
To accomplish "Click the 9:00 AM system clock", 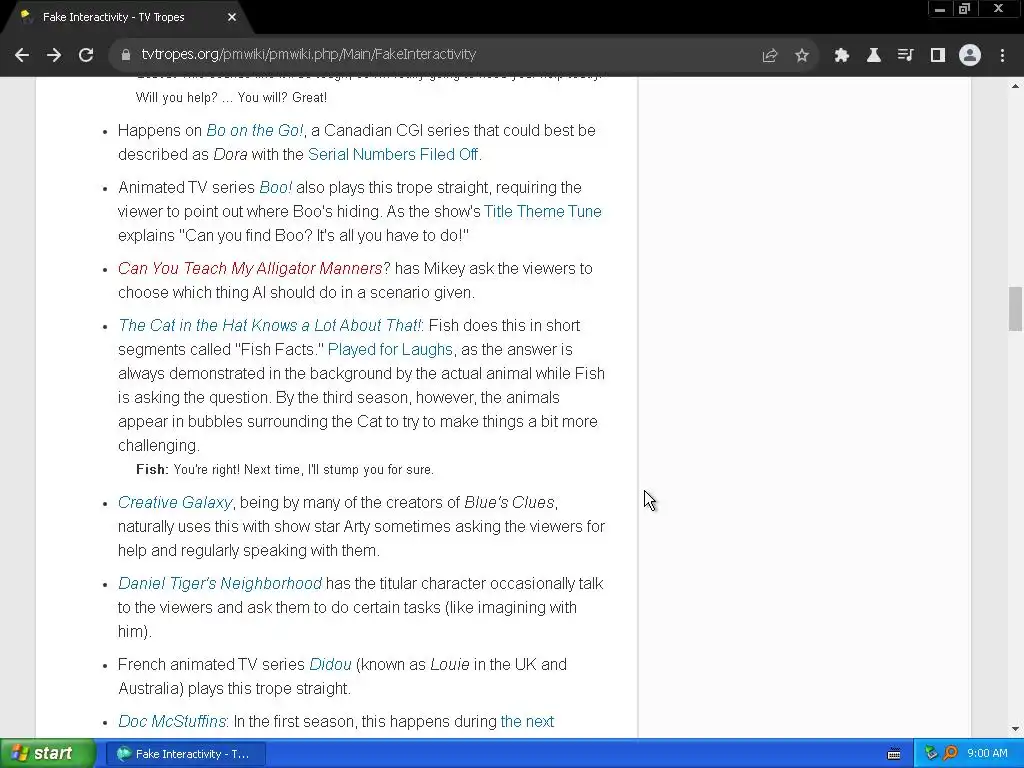I will pos(987,753).
